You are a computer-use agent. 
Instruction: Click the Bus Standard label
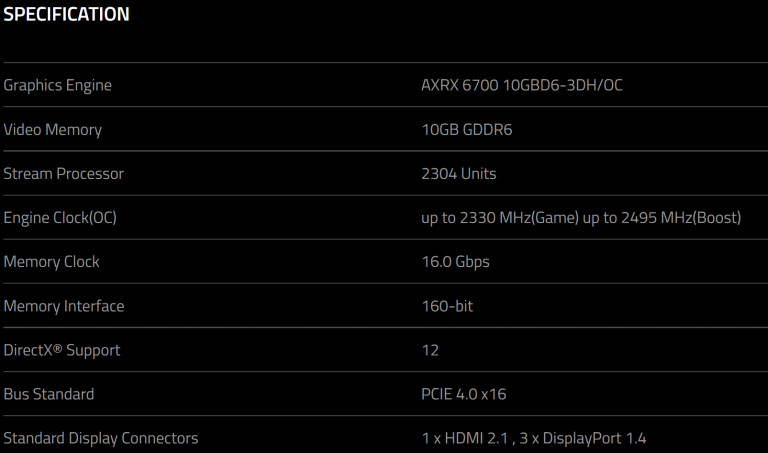[49, 394]
